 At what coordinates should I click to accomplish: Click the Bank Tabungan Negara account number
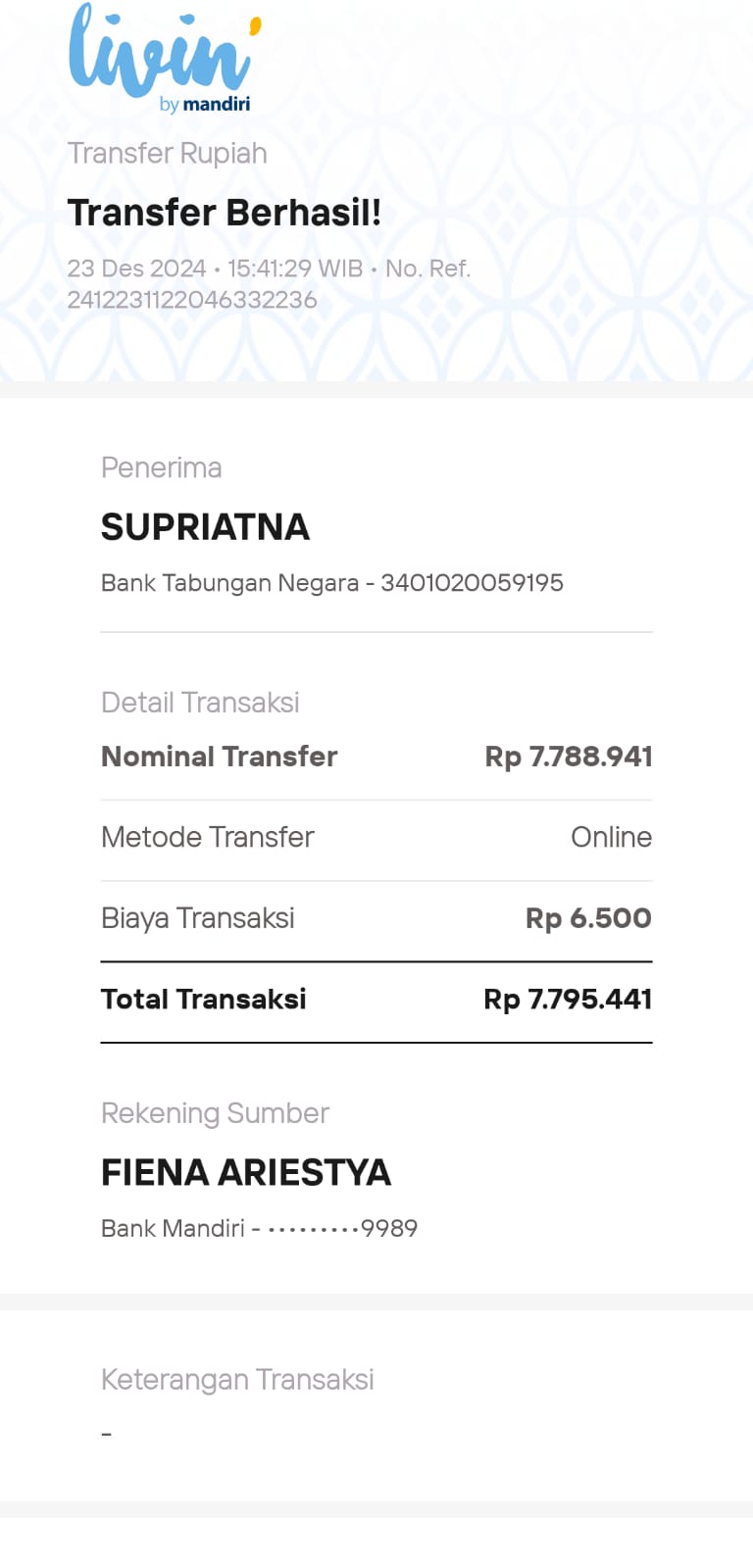tap(331, 583)
